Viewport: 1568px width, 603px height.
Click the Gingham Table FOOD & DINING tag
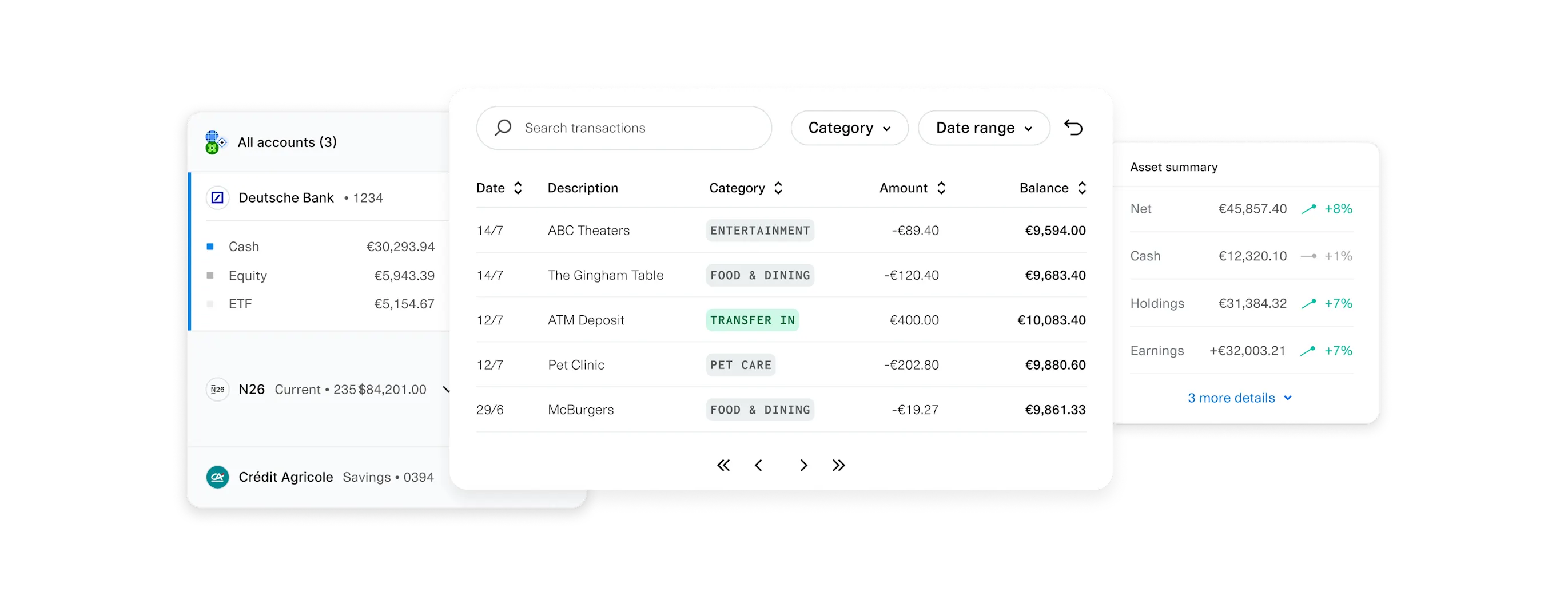tap(759, 275)
